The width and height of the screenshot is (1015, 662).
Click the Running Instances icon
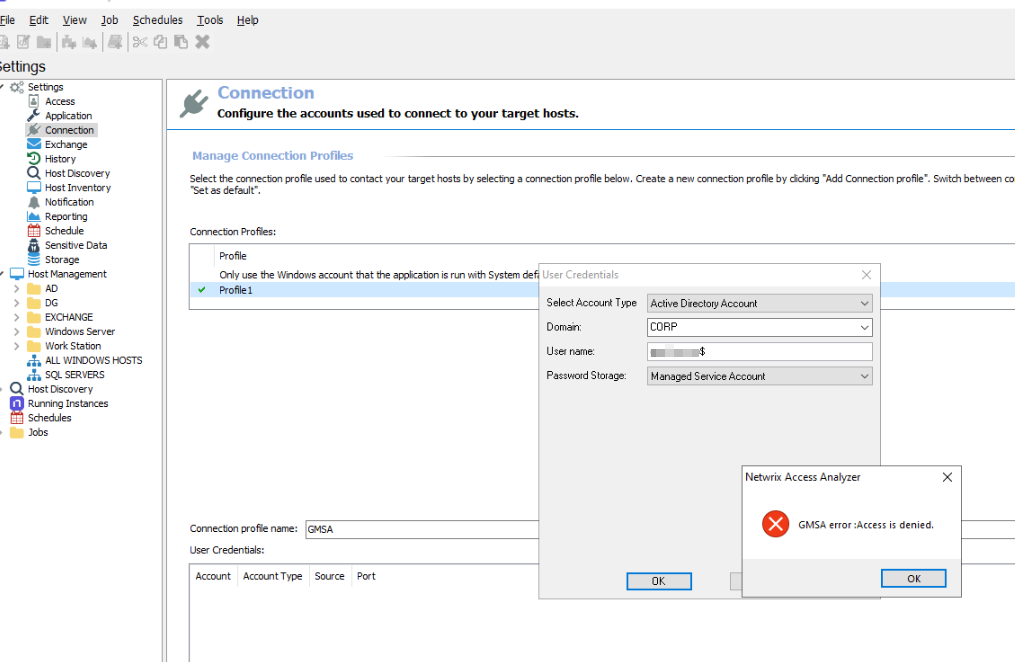[17, 403]
